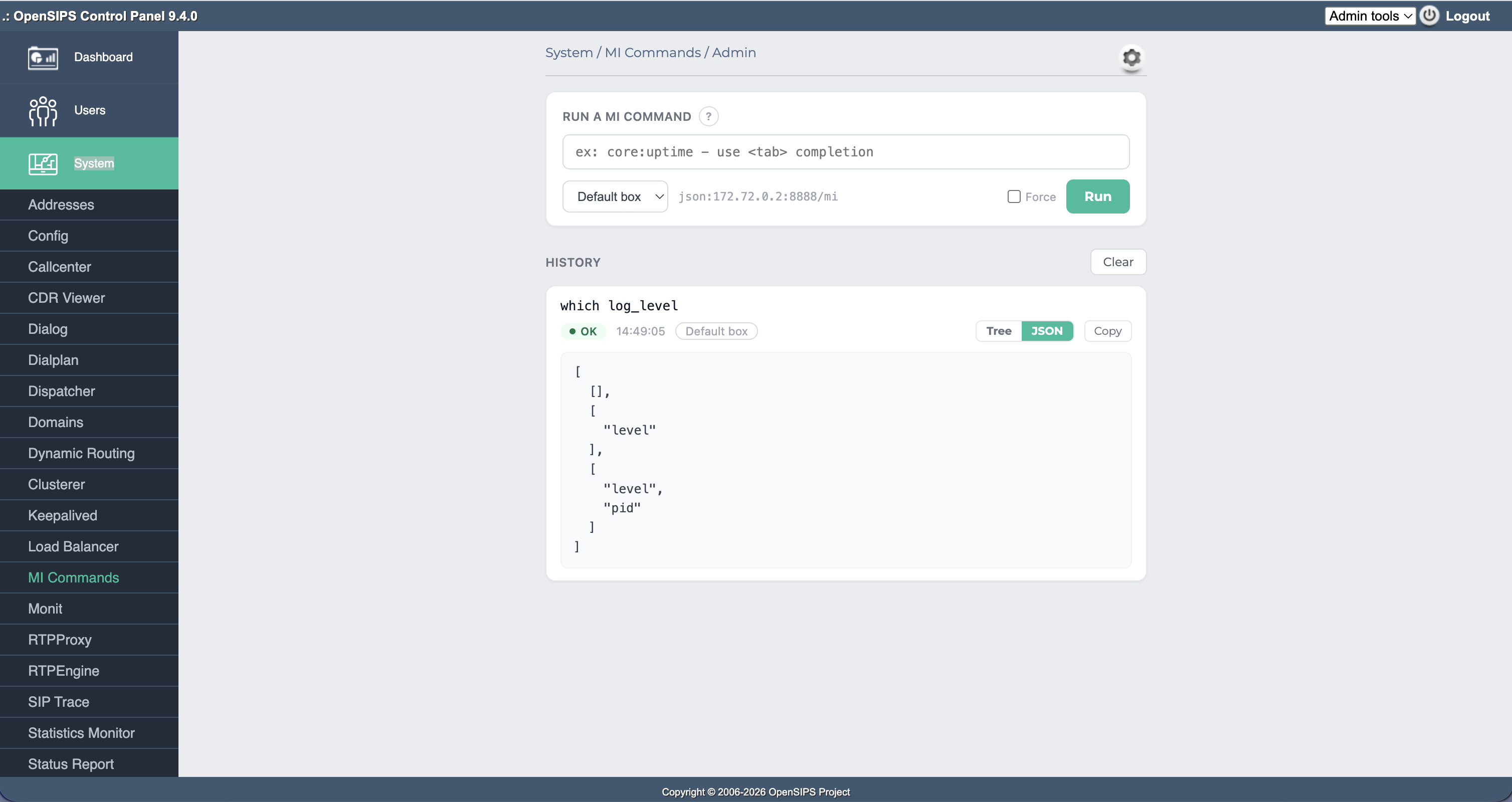Open the Admin tools dropdown
Screen dimensions: 1512x802
1370,16
